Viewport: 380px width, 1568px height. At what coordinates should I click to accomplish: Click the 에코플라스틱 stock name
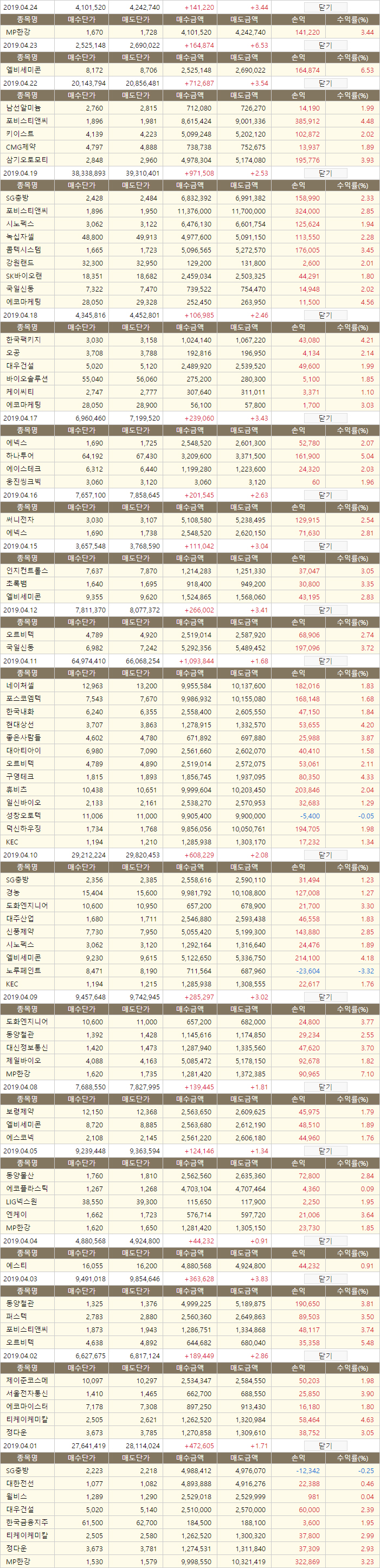click(x=27, y=1189)
